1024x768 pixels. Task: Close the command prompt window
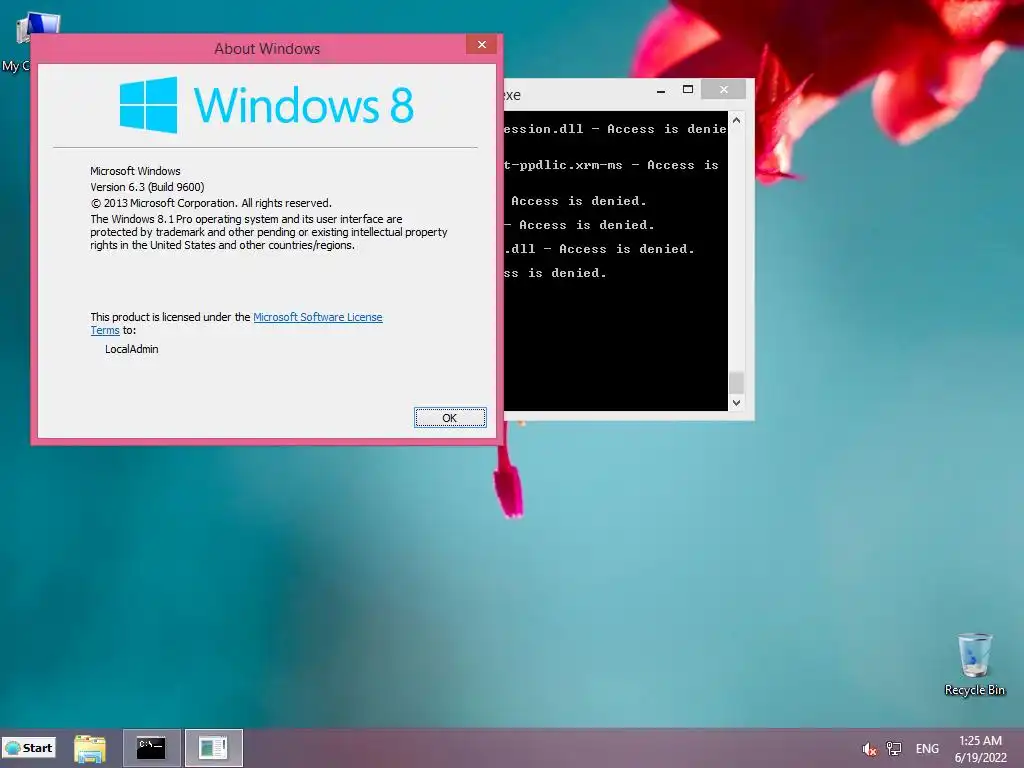pos(724,89)
